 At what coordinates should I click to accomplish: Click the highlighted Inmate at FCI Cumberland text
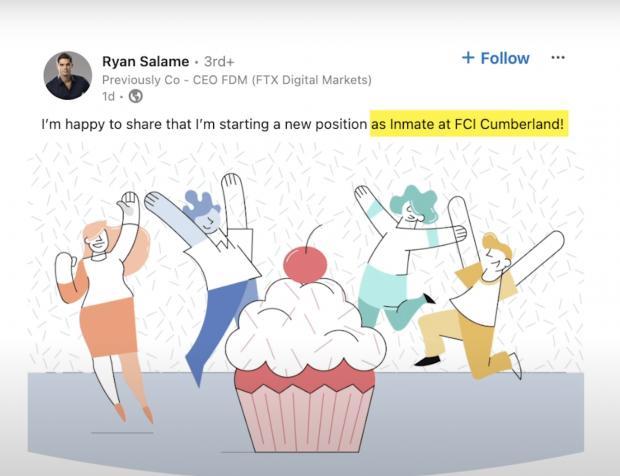(469, 124)
